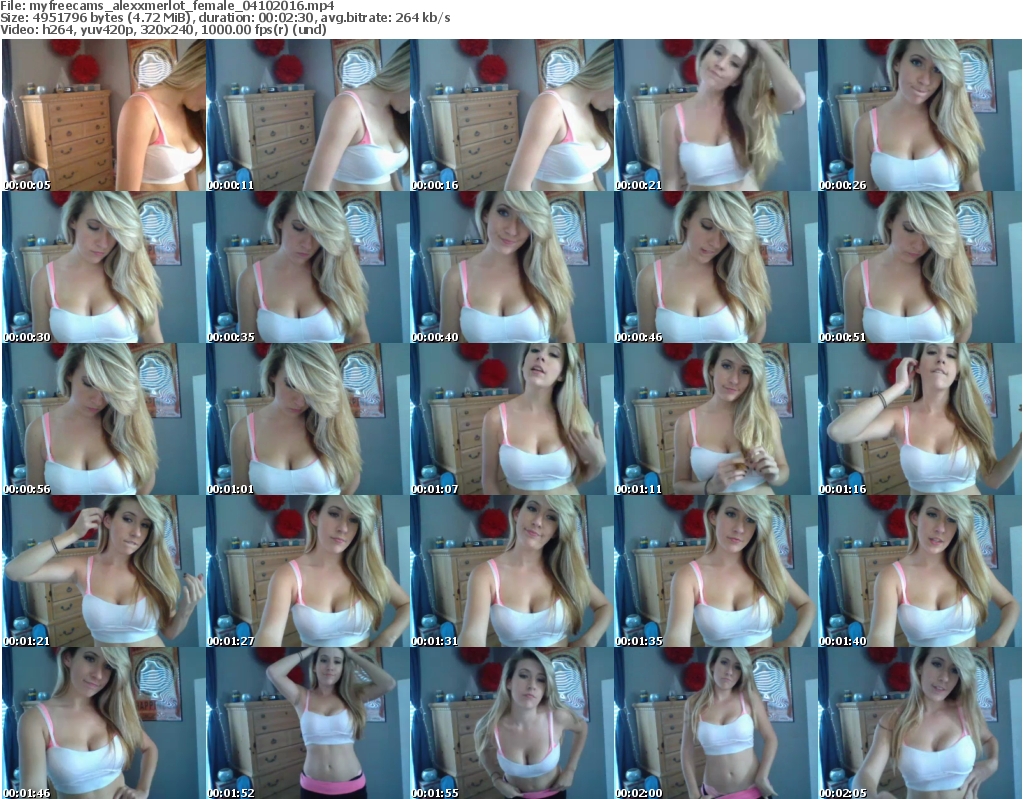This screenshot has width=1024, height=799.
Task: Click the frame at 00:00:40
Action: pyautogui.click(x=511, y=267)
